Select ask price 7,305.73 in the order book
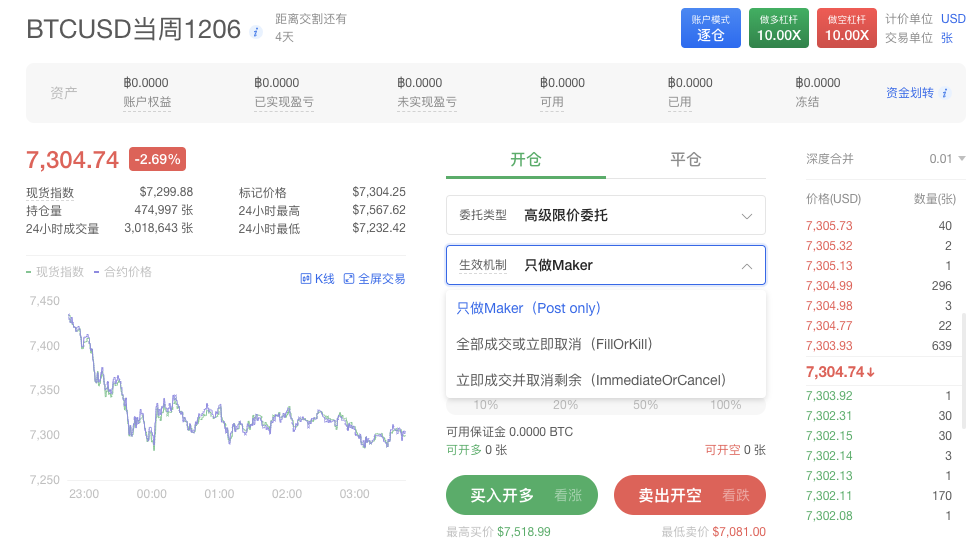The image size is (977, 541). point(829,226)
